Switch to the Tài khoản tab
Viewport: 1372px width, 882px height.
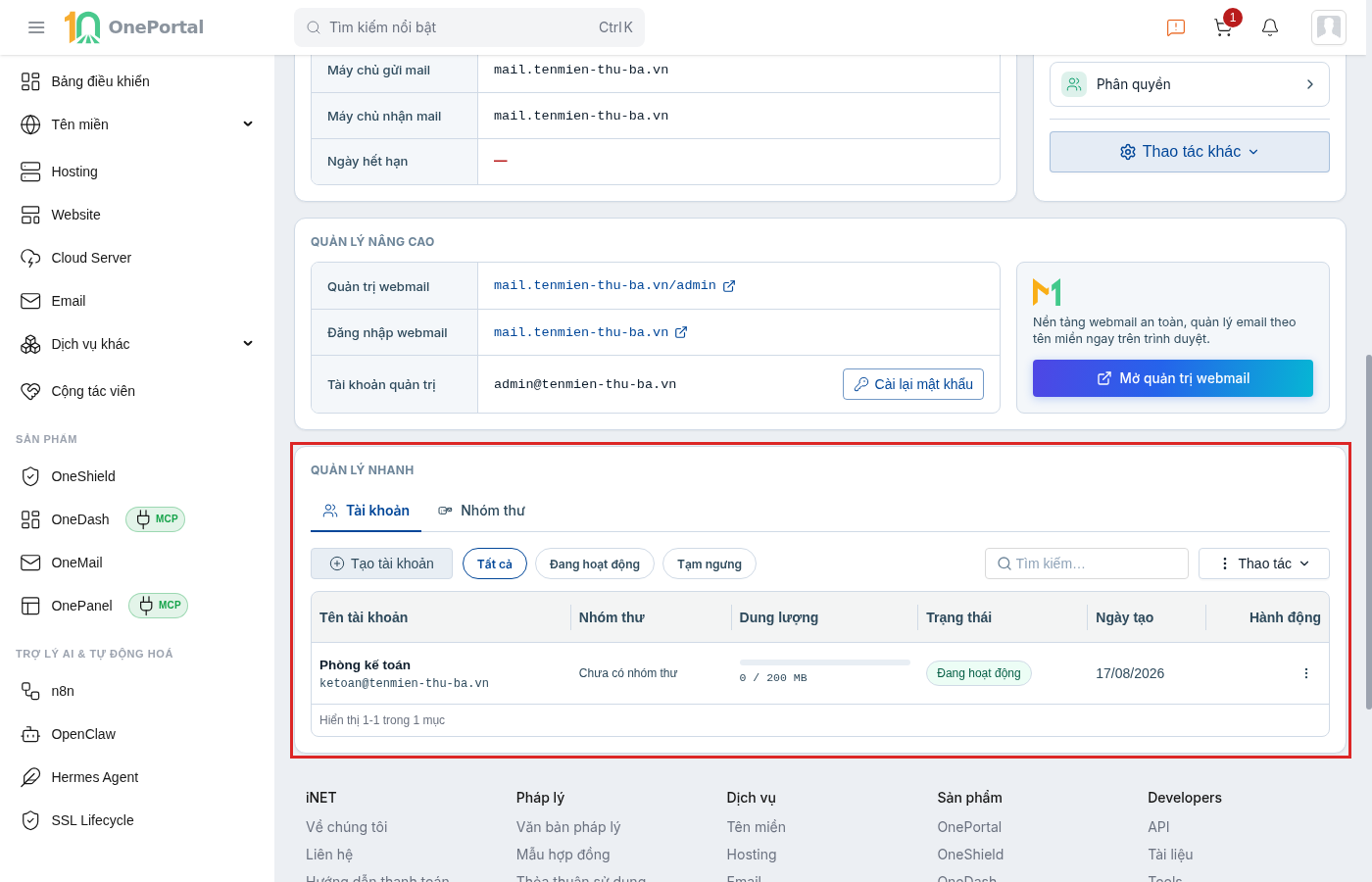pos(366,511)
